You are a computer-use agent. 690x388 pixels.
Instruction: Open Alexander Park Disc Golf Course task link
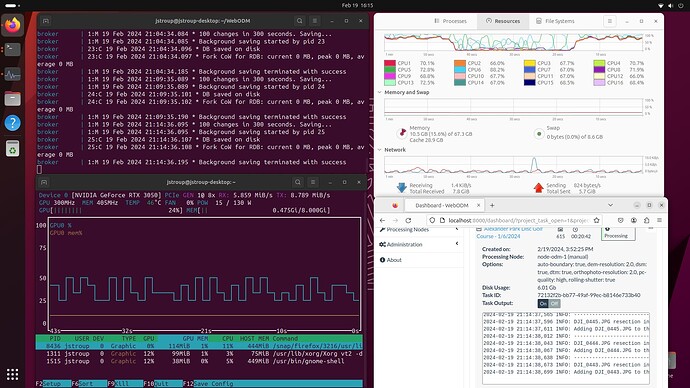[509, 232]
